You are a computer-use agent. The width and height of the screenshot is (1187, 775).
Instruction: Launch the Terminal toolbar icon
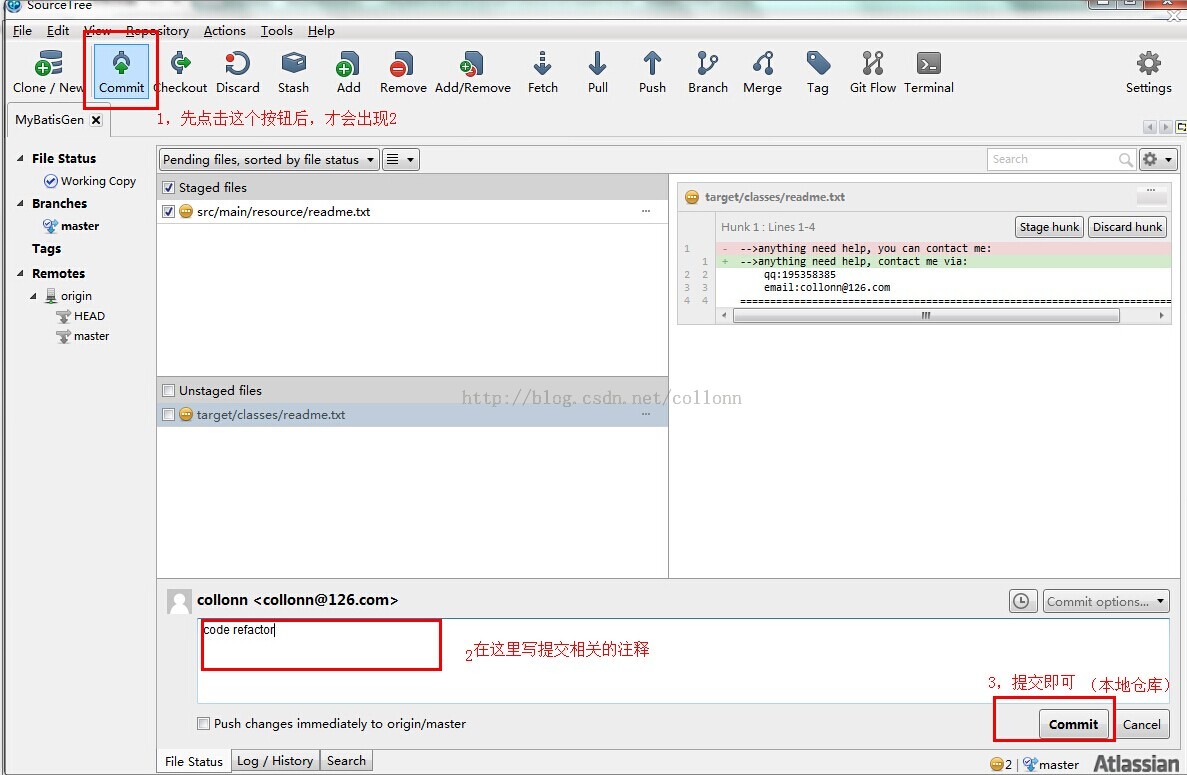coord(928,70)
